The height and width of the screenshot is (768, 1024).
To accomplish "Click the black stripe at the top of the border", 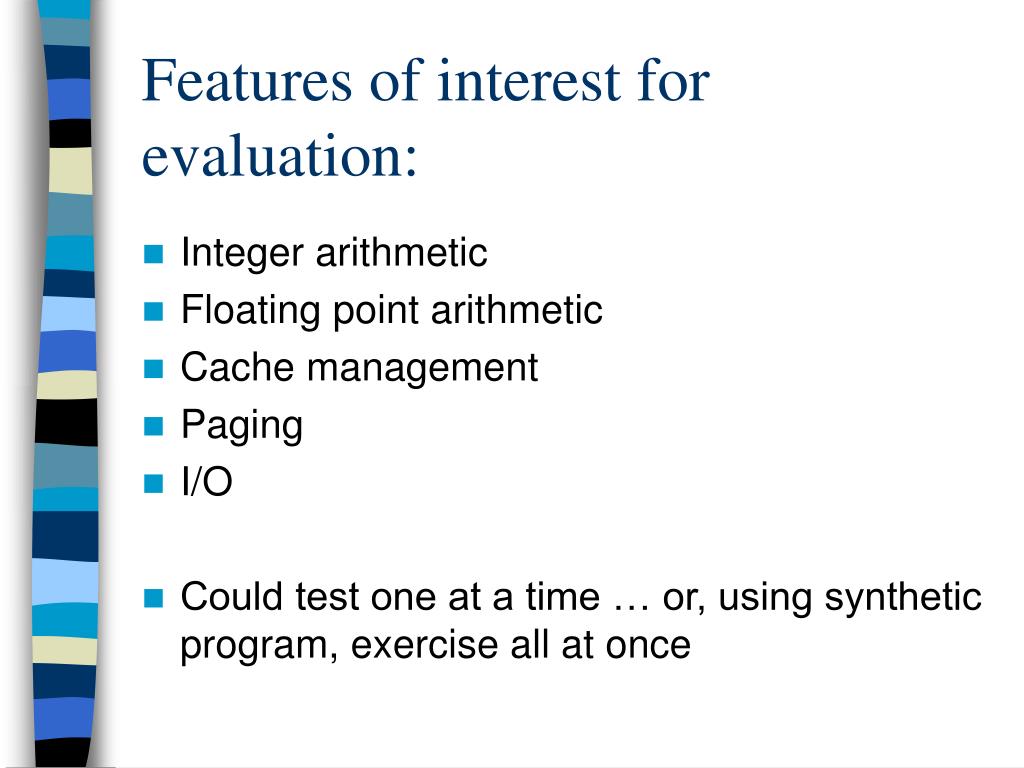I will (70, 133).
